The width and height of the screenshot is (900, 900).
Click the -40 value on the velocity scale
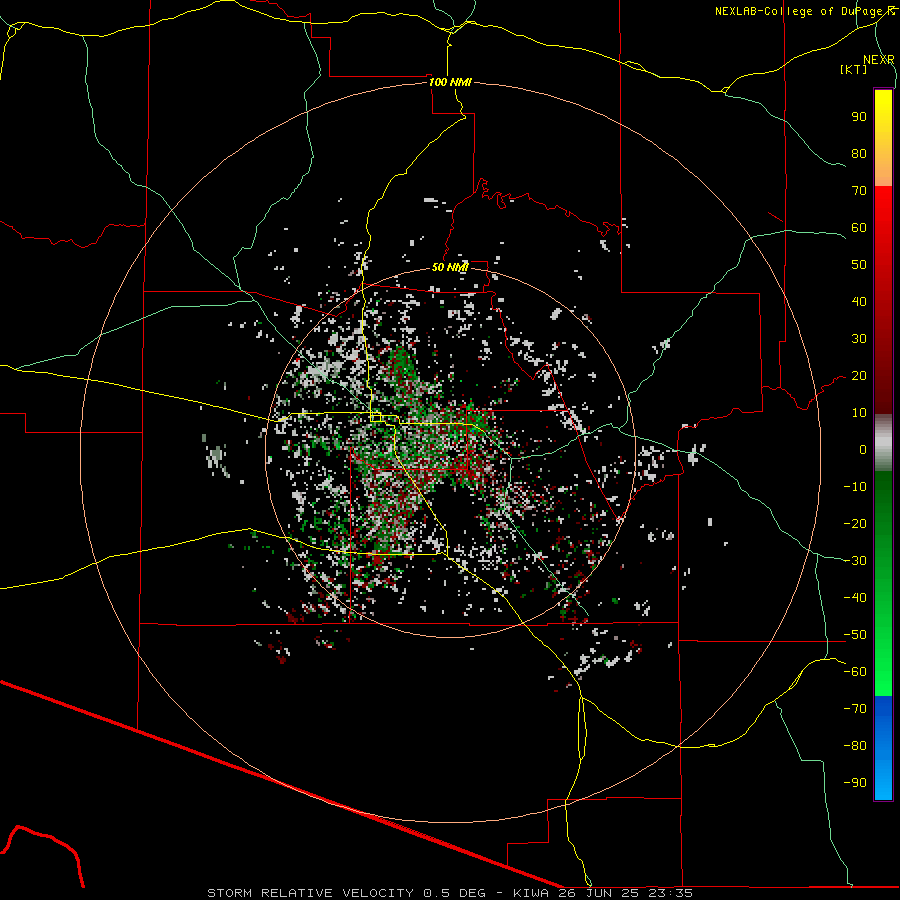coord(855,598)
